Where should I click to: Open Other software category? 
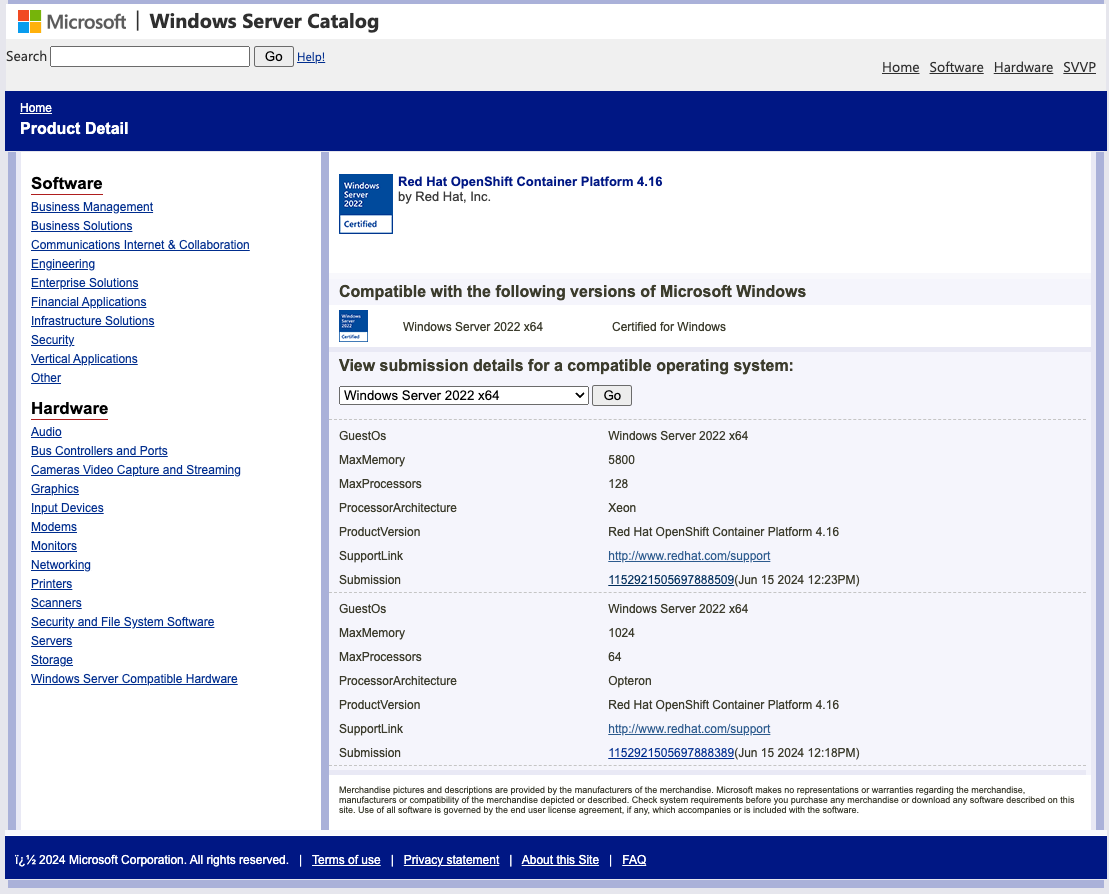(46, 378)
